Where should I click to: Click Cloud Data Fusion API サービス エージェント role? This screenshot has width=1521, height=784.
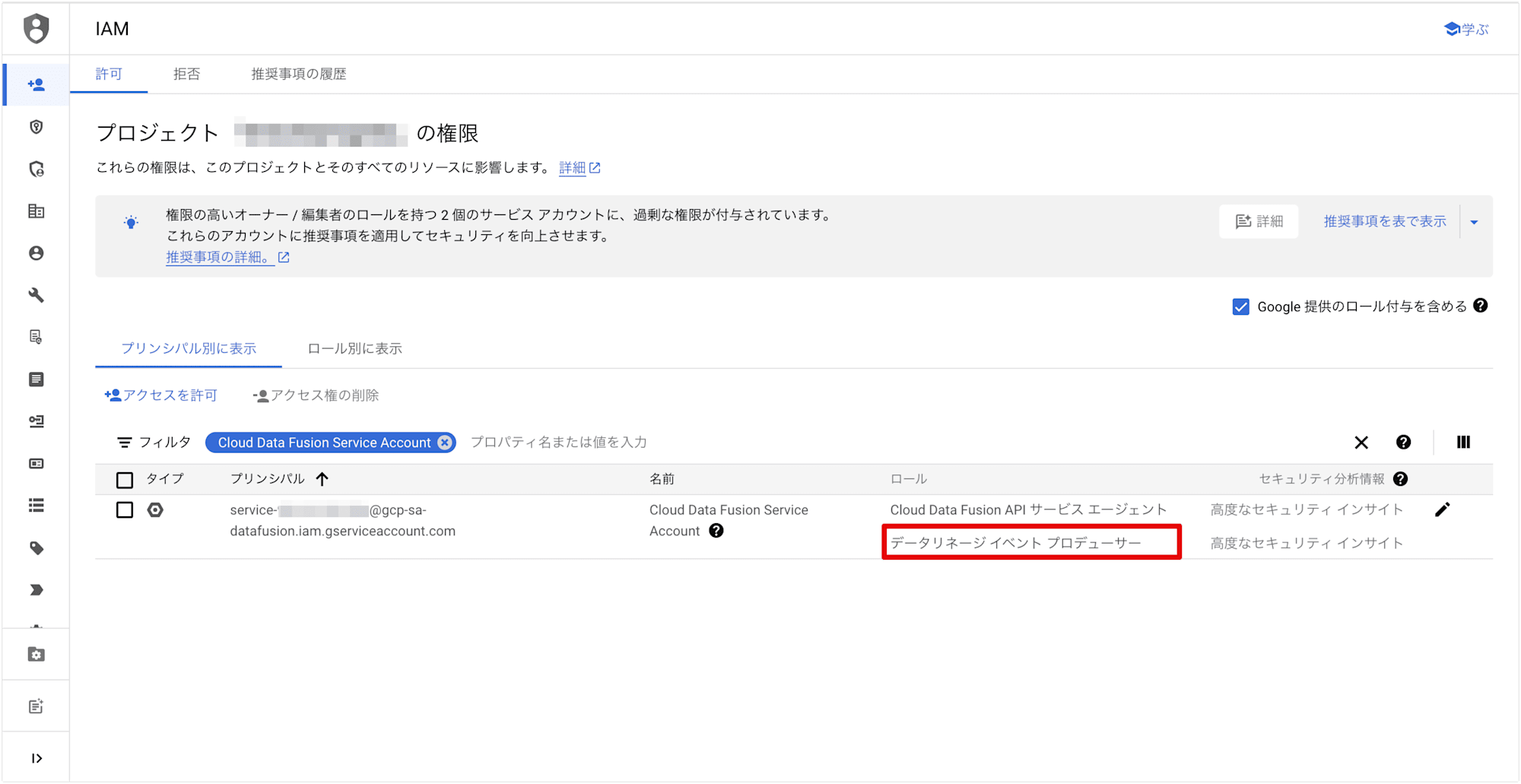pyautogui.click(x=1028, y=509)
